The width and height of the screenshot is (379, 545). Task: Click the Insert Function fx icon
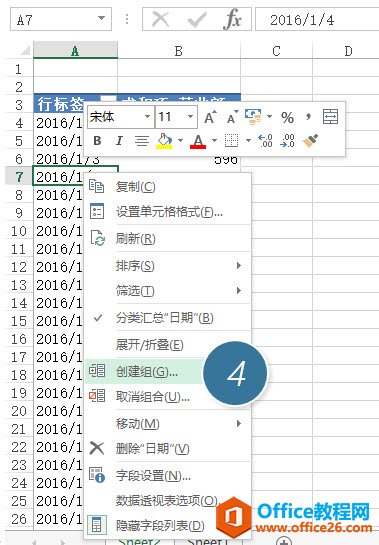(232, 19)
